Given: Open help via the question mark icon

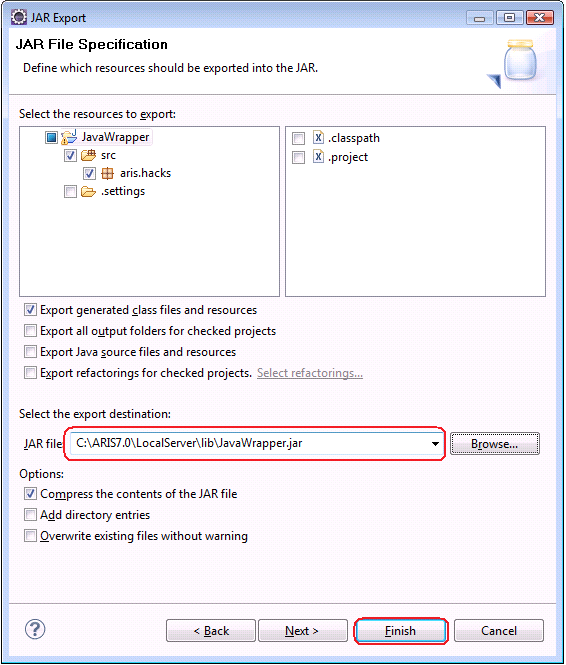Looking at the screenshot, I should tap(35, 629).
